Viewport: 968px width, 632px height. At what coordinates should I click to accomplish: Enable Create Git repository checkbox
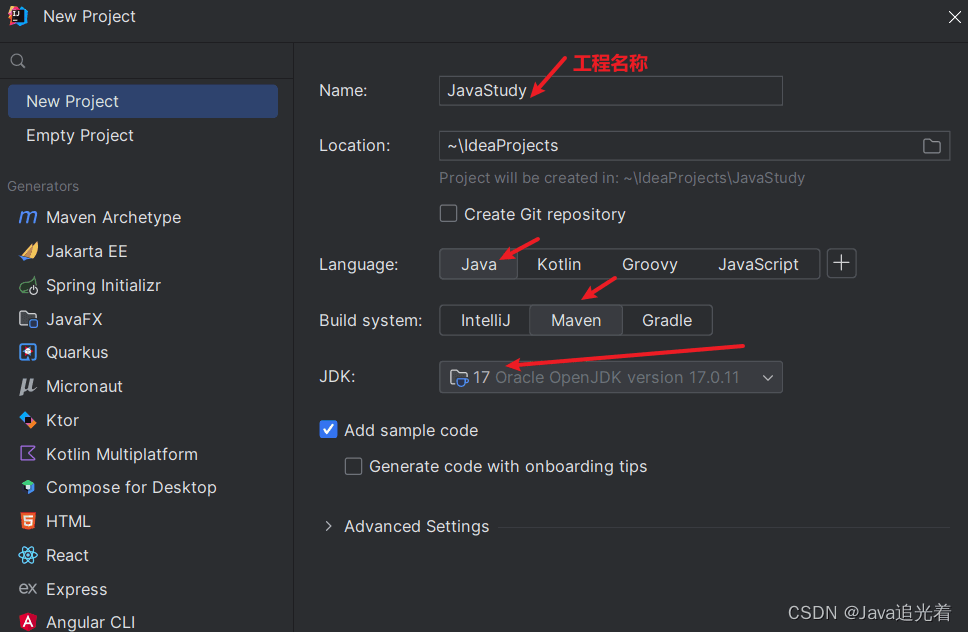pos(449,214)
